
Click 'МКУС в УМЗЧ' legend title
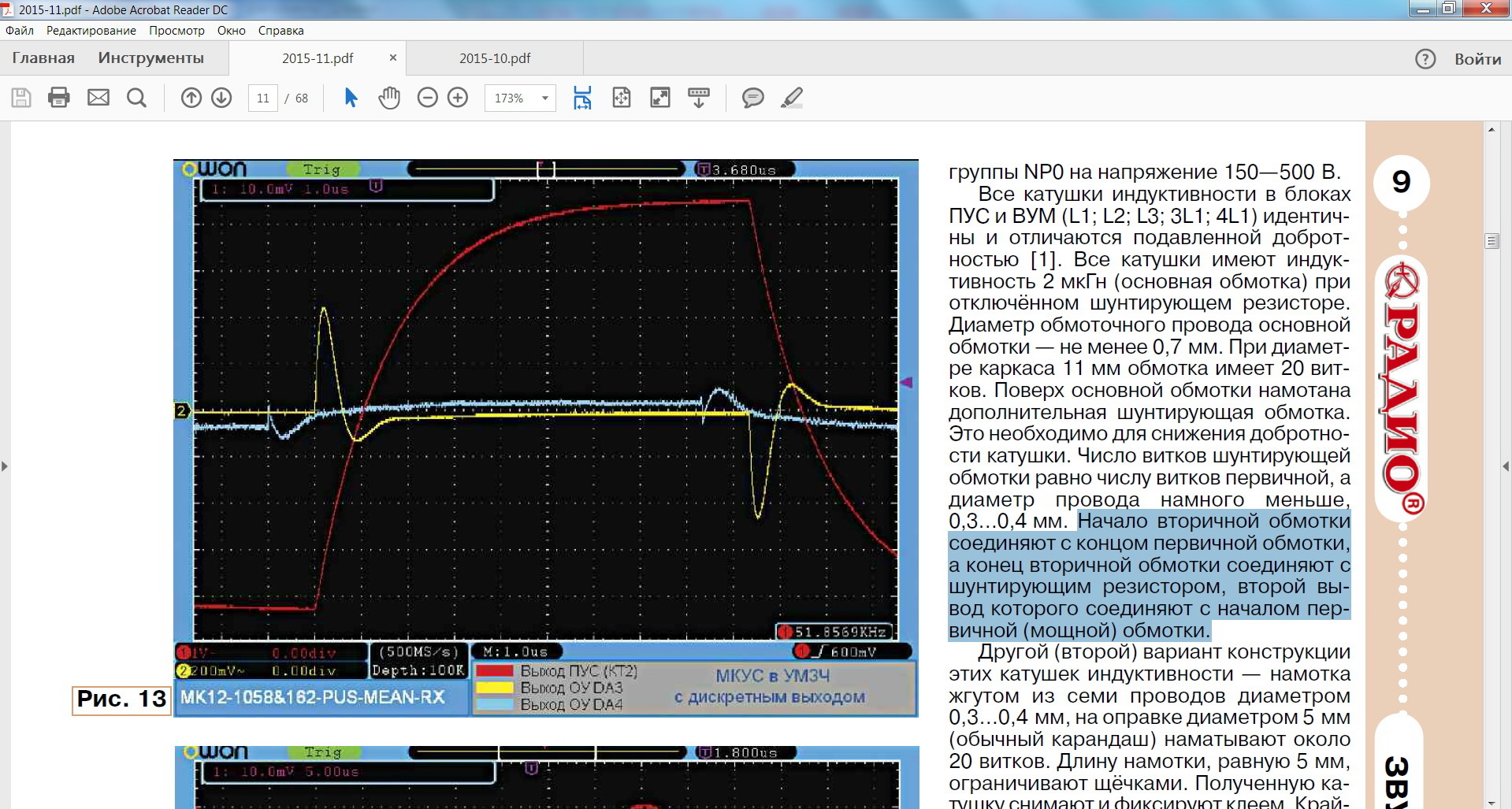[772, 676]
